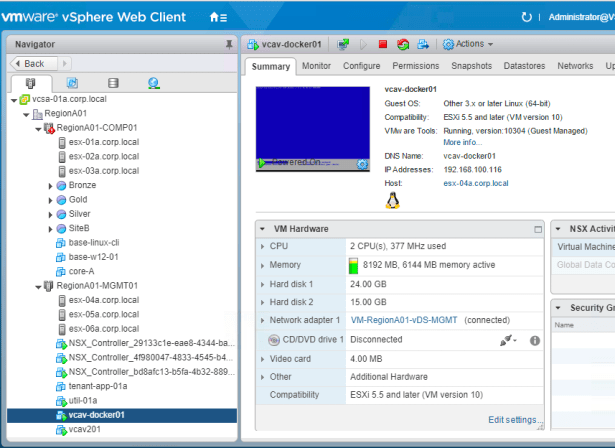Viewport: 615px width, 448px height.
Task: Click the red Power Off icon
Action: (383, 44)
